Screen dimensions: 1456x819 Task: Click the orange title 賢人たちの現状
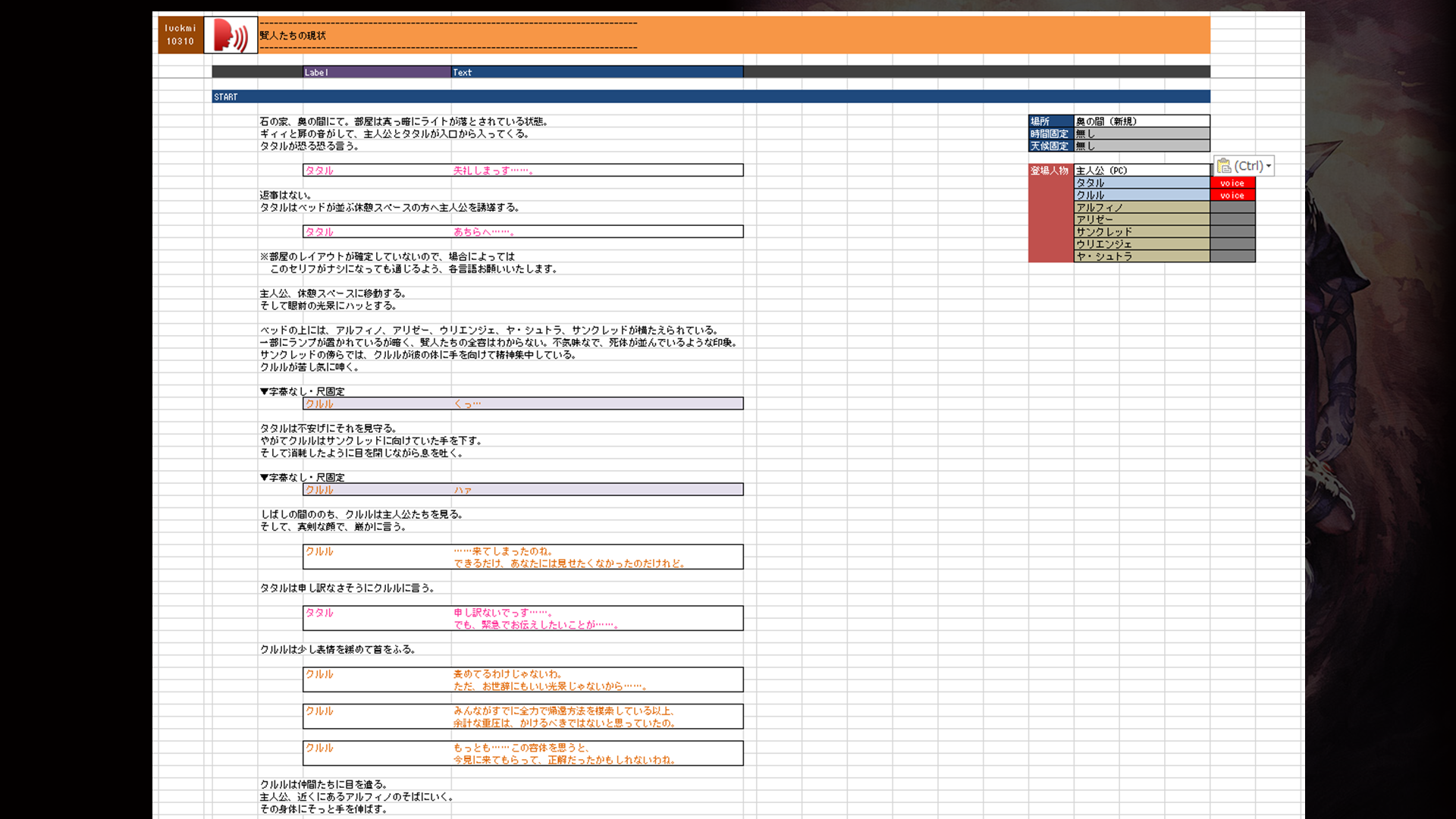[x=293, y=36]
